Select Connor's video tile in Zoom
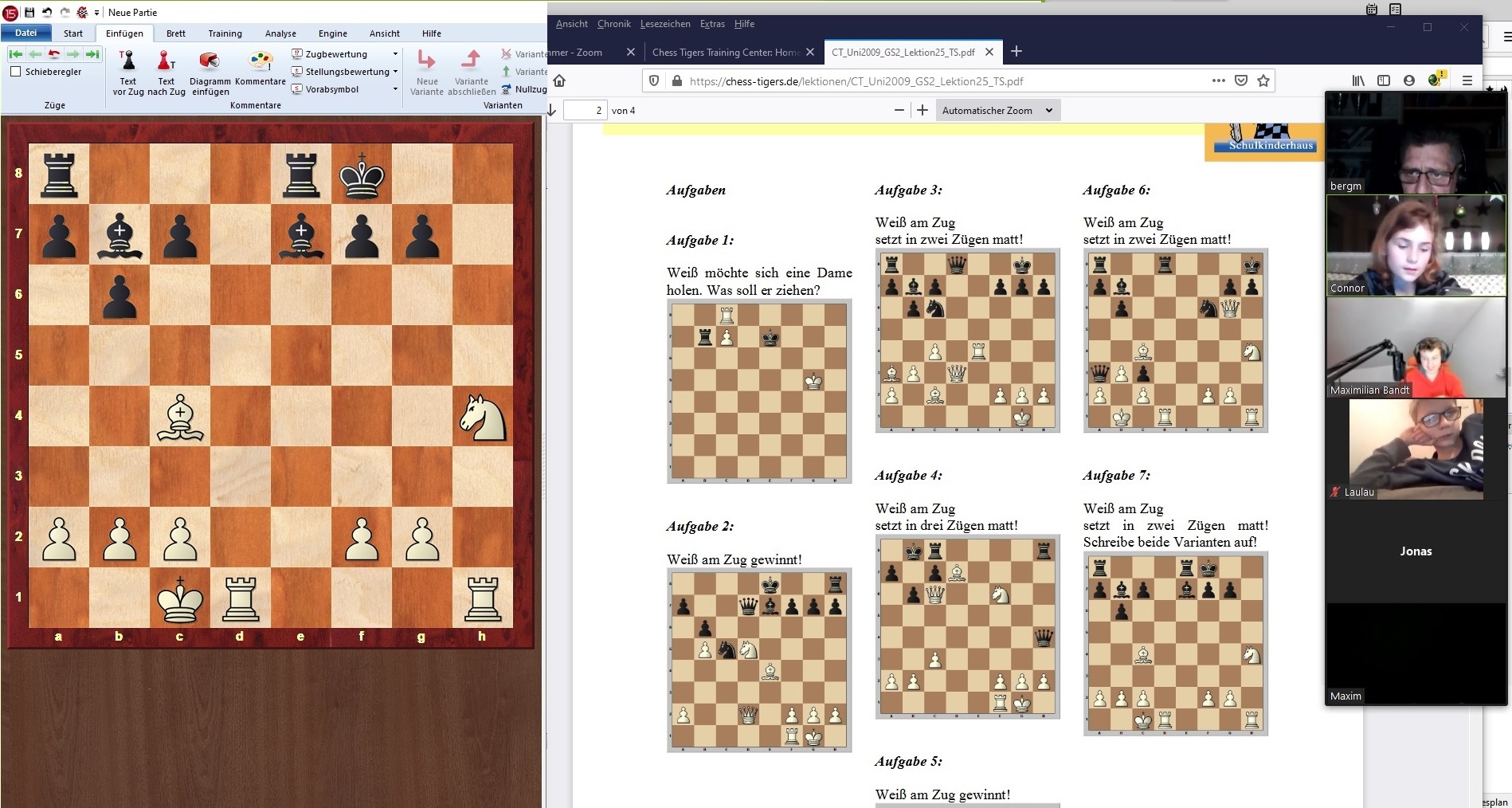1512x808 pixels. pyautogui.click(x=1416, y=245)
